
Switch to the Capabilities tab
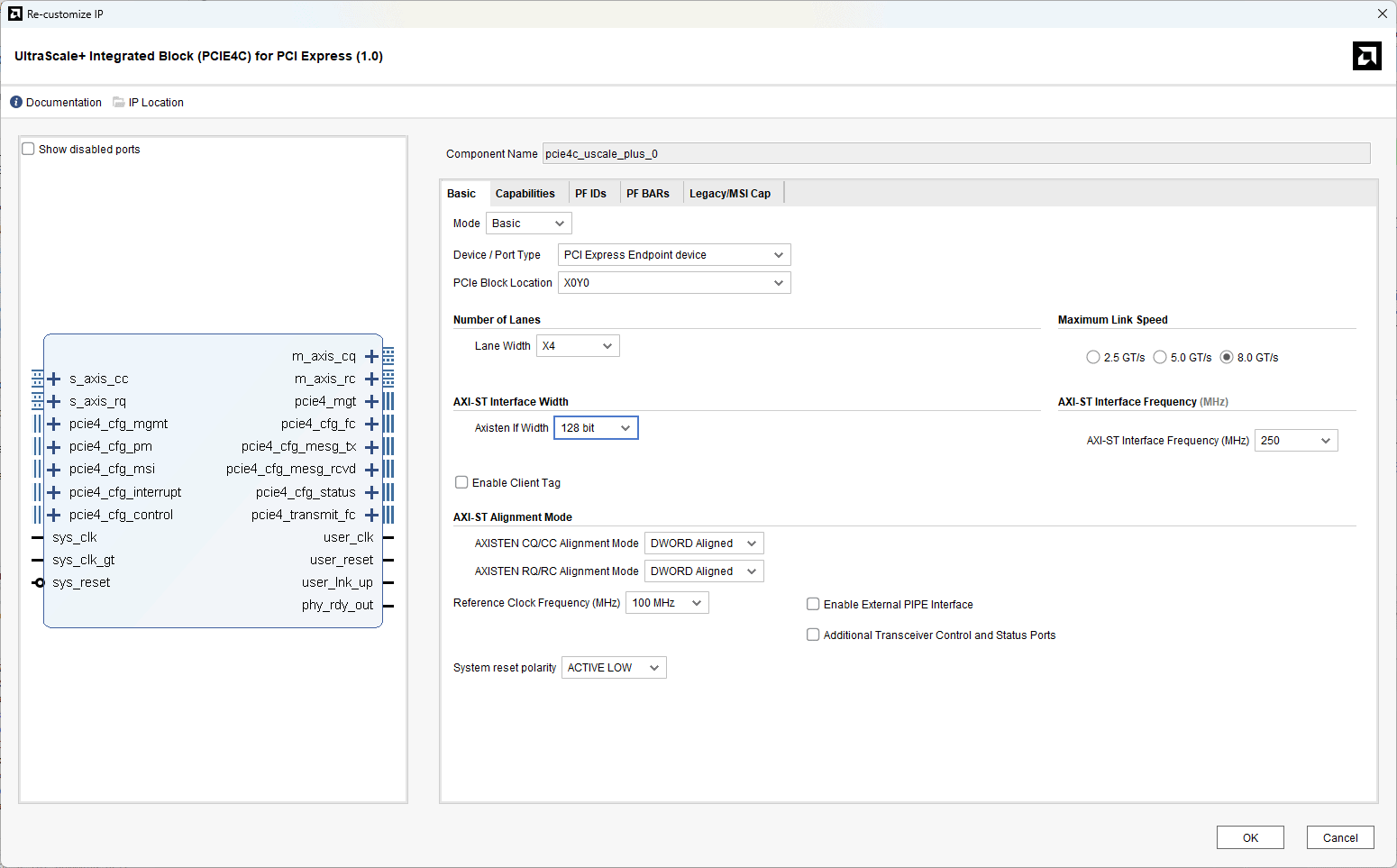(525, 194)
